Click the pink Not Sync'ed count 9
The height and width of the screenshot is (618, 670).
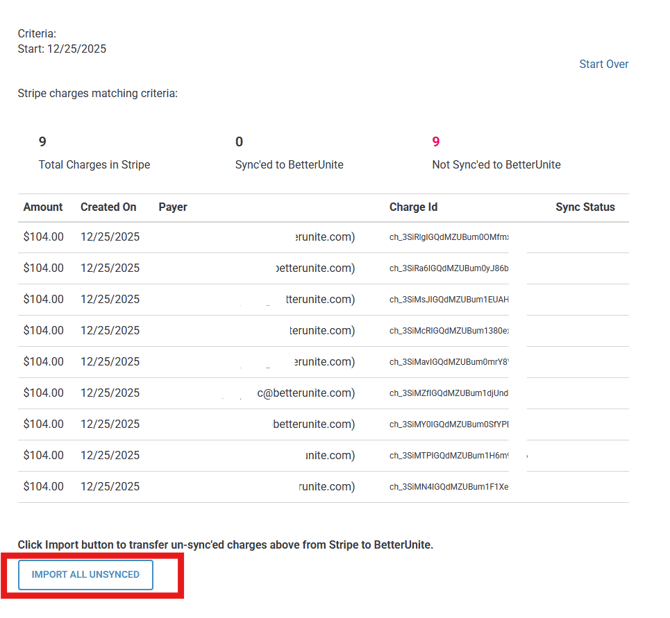(x=436, y=142)
